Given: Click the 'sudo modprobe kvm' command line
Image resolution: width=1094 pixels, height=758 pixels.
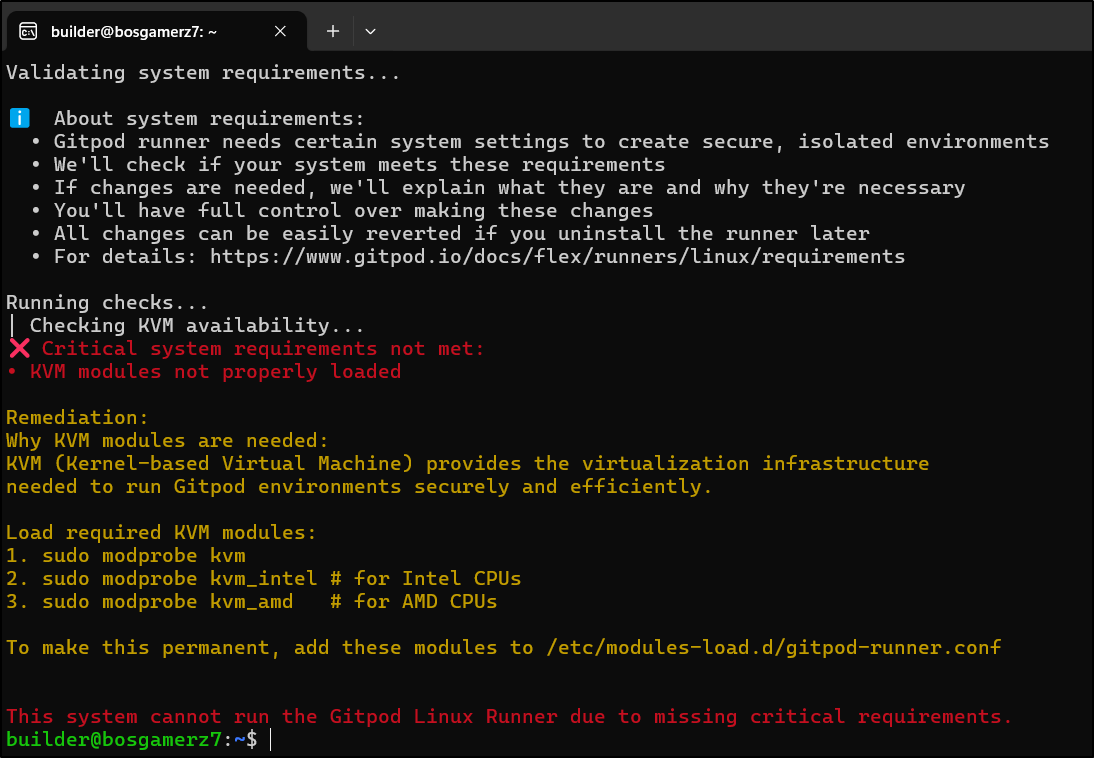Looking at the screenshot, I should coord(144,556).
